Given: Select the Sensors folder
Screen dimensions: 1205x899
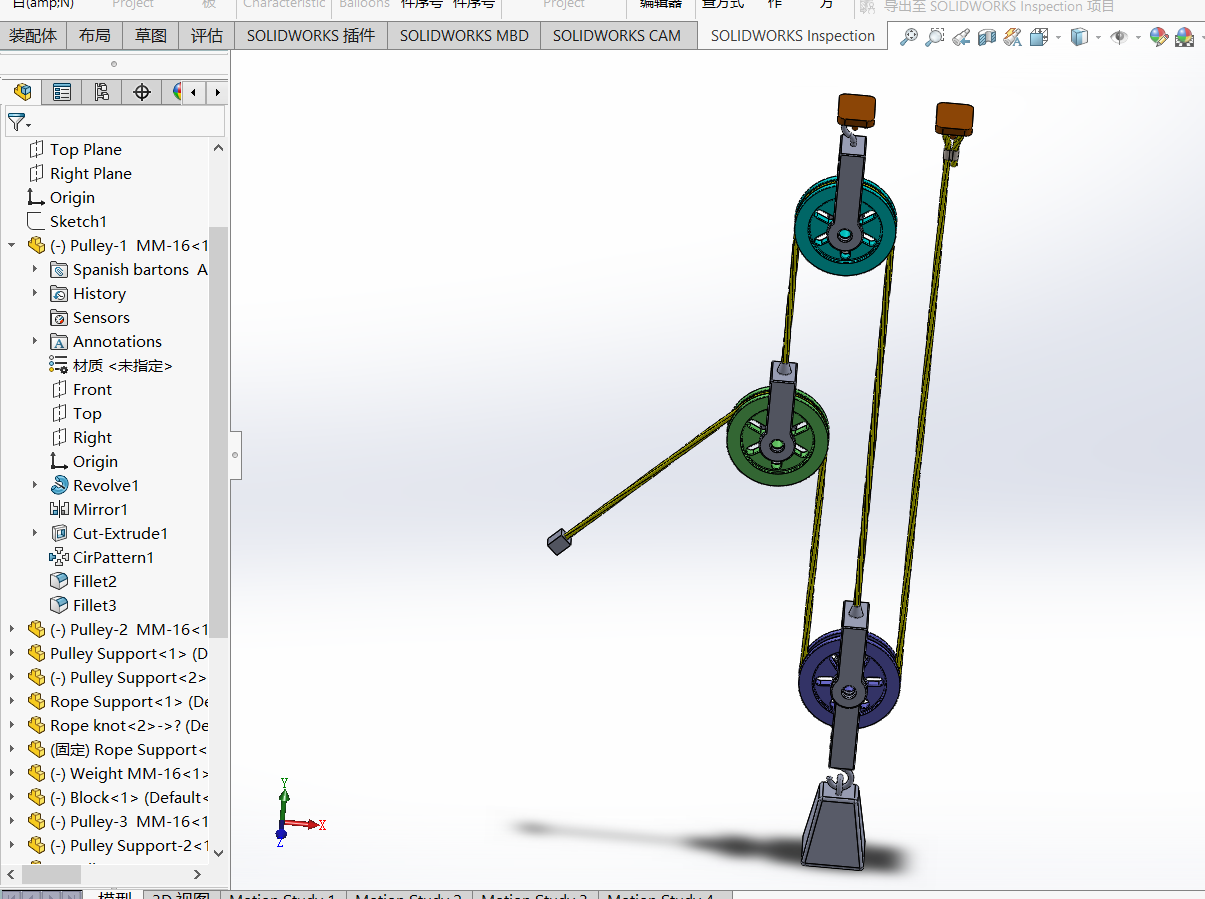Looking at the screenshot, I should [101, 317].
